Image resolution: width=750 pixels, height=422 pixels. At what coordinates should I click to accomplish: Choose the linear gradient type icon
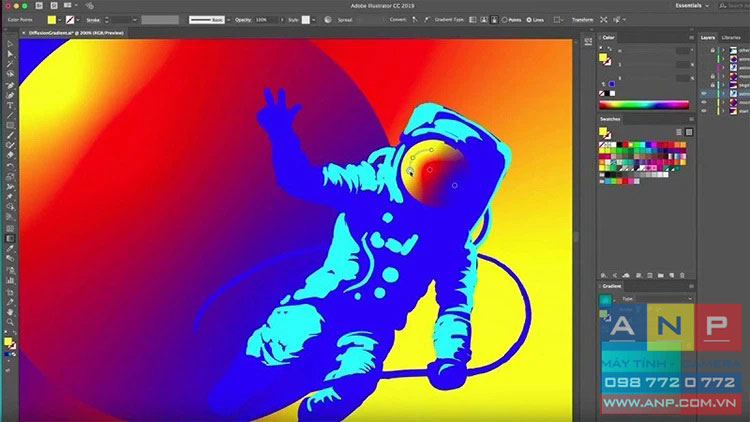click(473, 20)
